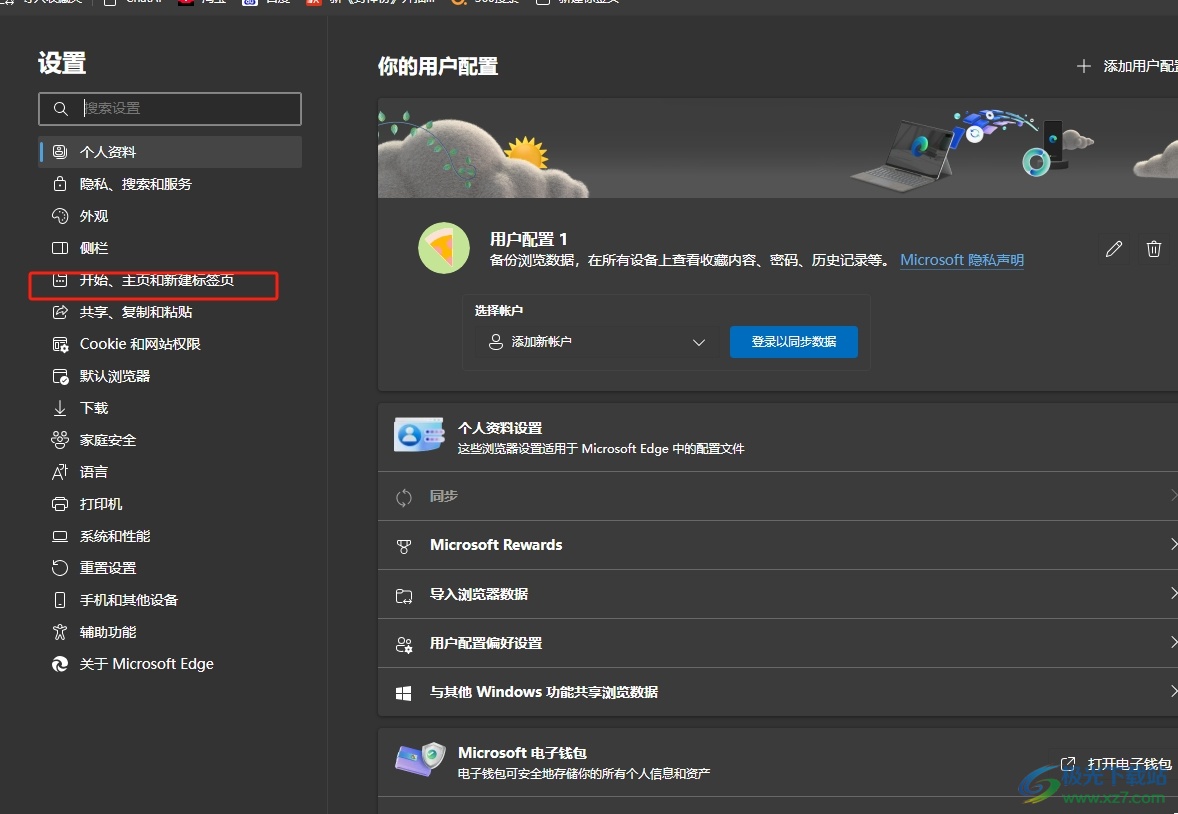1178x814 pixels.
Task: Click the 同步 sync arrows icon
Action: [x=404, y=498]
